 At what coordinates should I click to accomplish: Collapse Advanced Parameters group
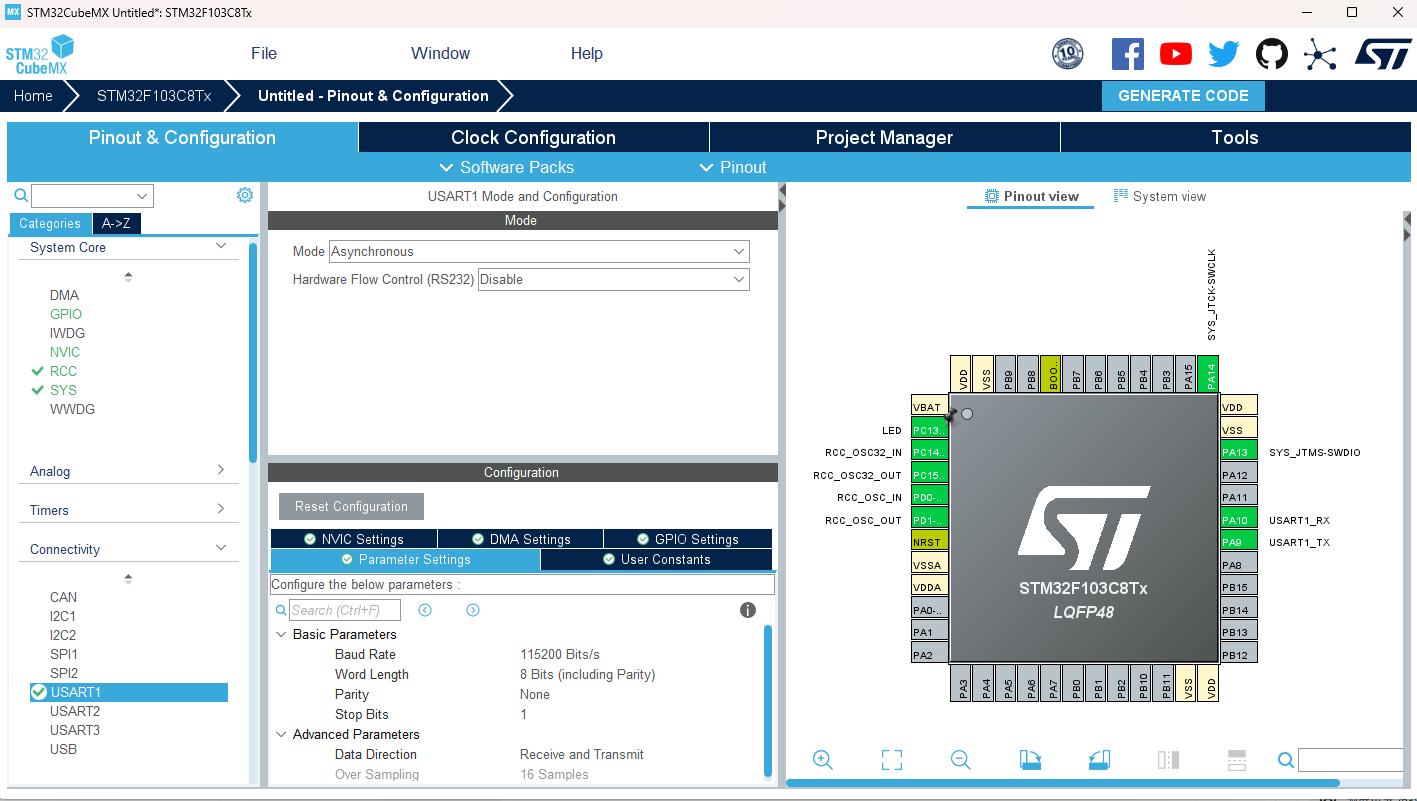click(x=281, y=734)
